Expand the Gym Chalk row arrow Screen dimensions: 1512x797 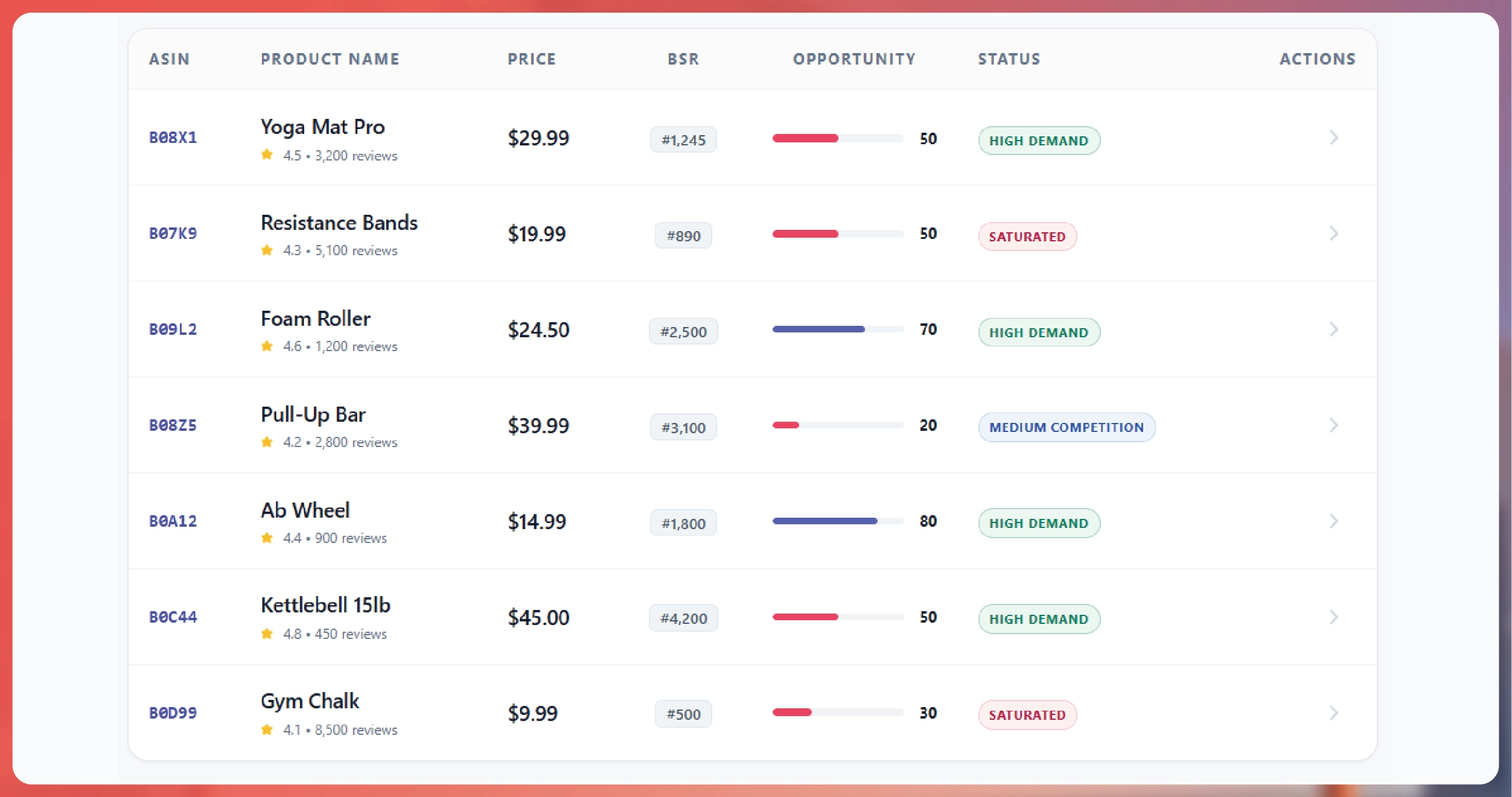(1334, 713)
